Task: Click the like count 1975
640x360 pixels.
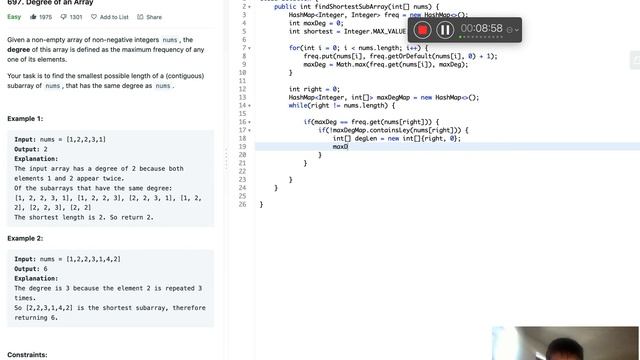Action: tap(45, 17)
